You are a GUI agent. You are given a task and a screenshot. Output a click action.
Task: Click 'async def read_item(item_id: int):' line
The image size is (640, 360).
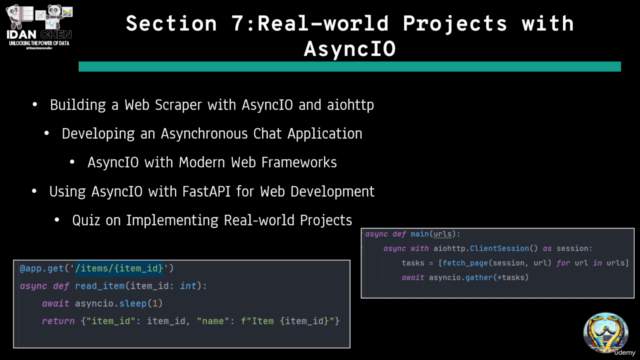(113, 286)
